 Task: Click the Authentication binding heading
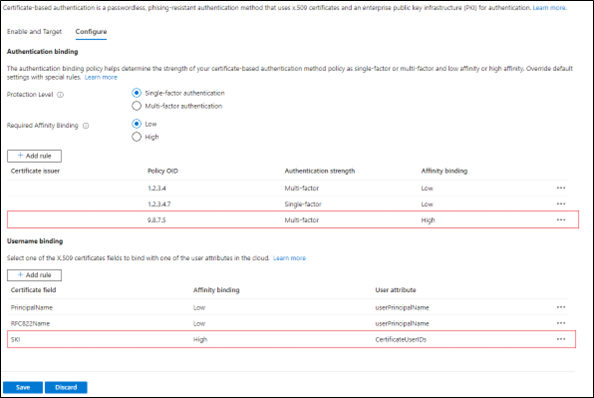pyautogui.click(x=42, y=52)
